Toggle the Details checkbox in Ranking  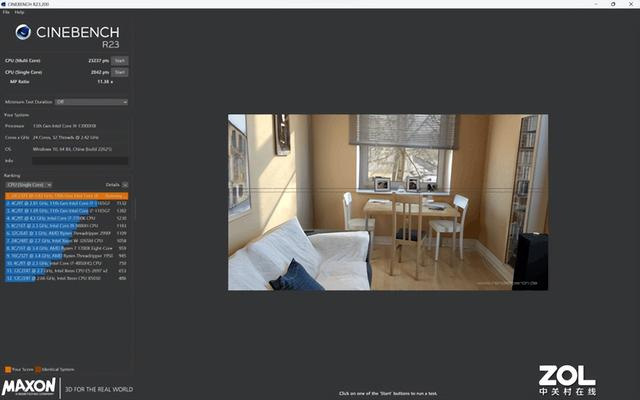point(125,185)
